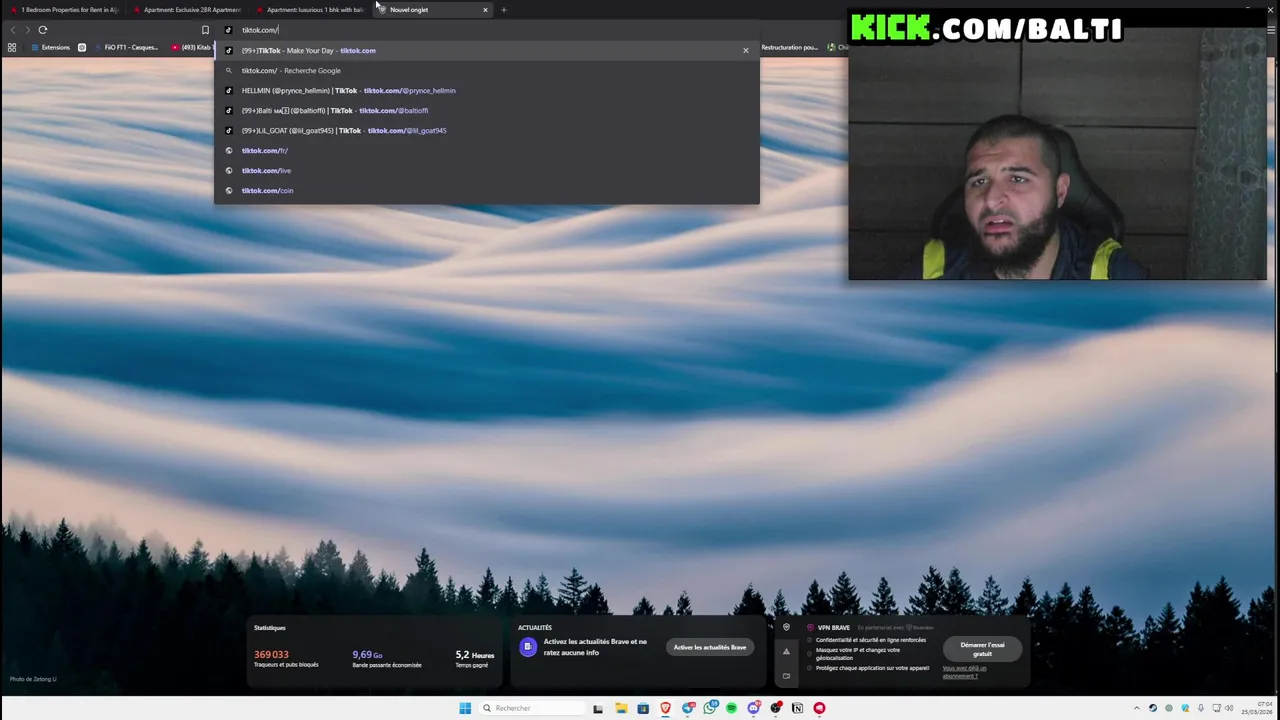Select the tiktok.com/live suggestion
The height and width of the screenshot is (720, 1280).
pyautogui.click(x=487, y=170)
